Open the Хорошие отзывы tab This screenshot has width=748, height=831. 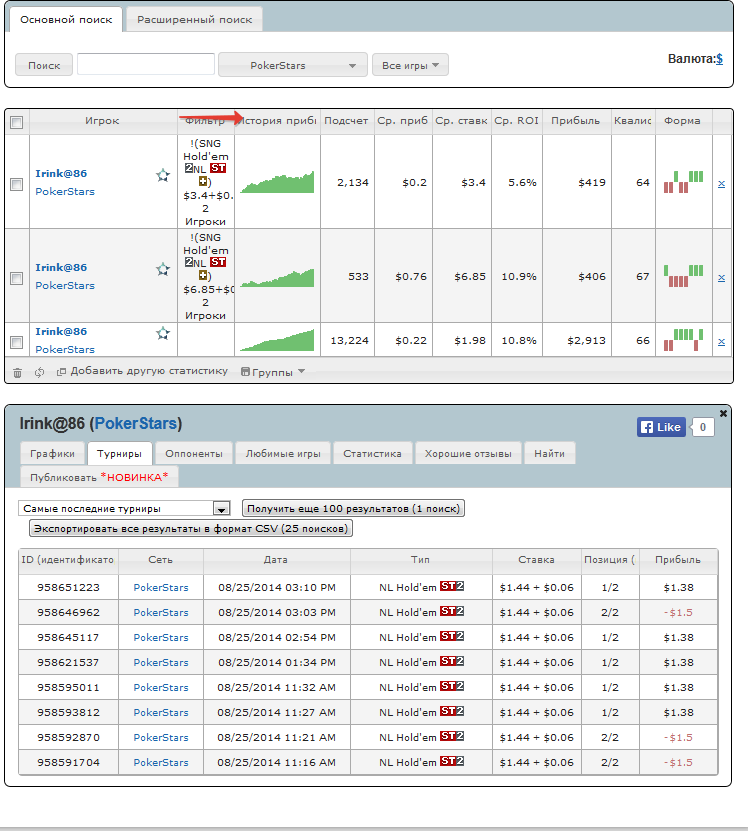pyautogui.click(x=468, y=454)
